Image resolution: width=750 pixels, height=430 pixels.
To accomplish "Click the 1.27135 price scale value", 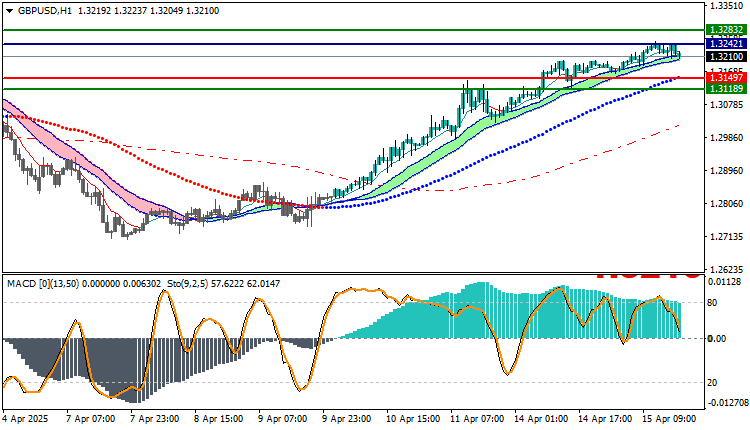I will click(x=727, y=236).
